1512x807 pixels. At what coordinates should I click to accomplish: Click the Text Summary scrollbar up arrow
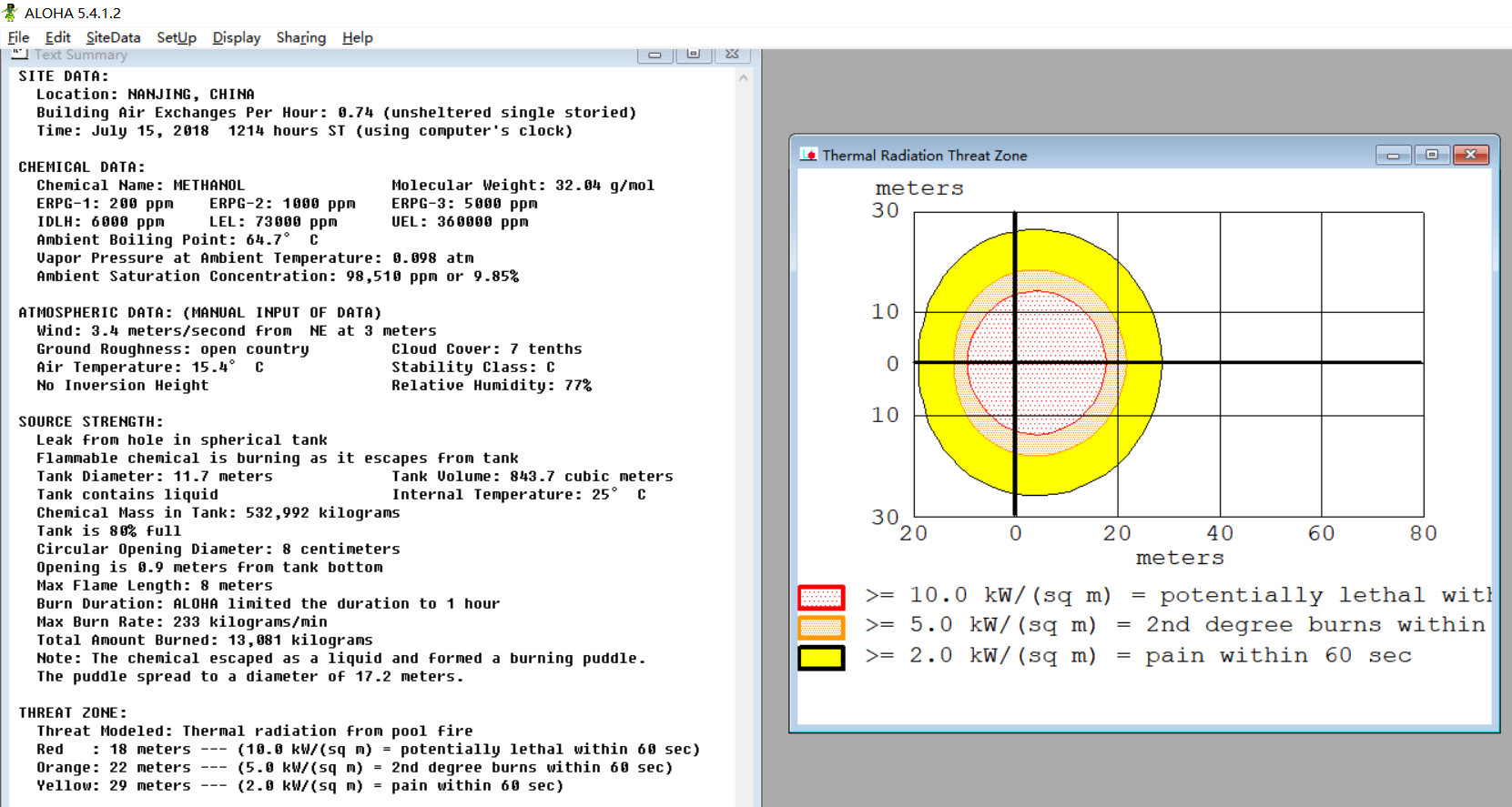(744, 78)
